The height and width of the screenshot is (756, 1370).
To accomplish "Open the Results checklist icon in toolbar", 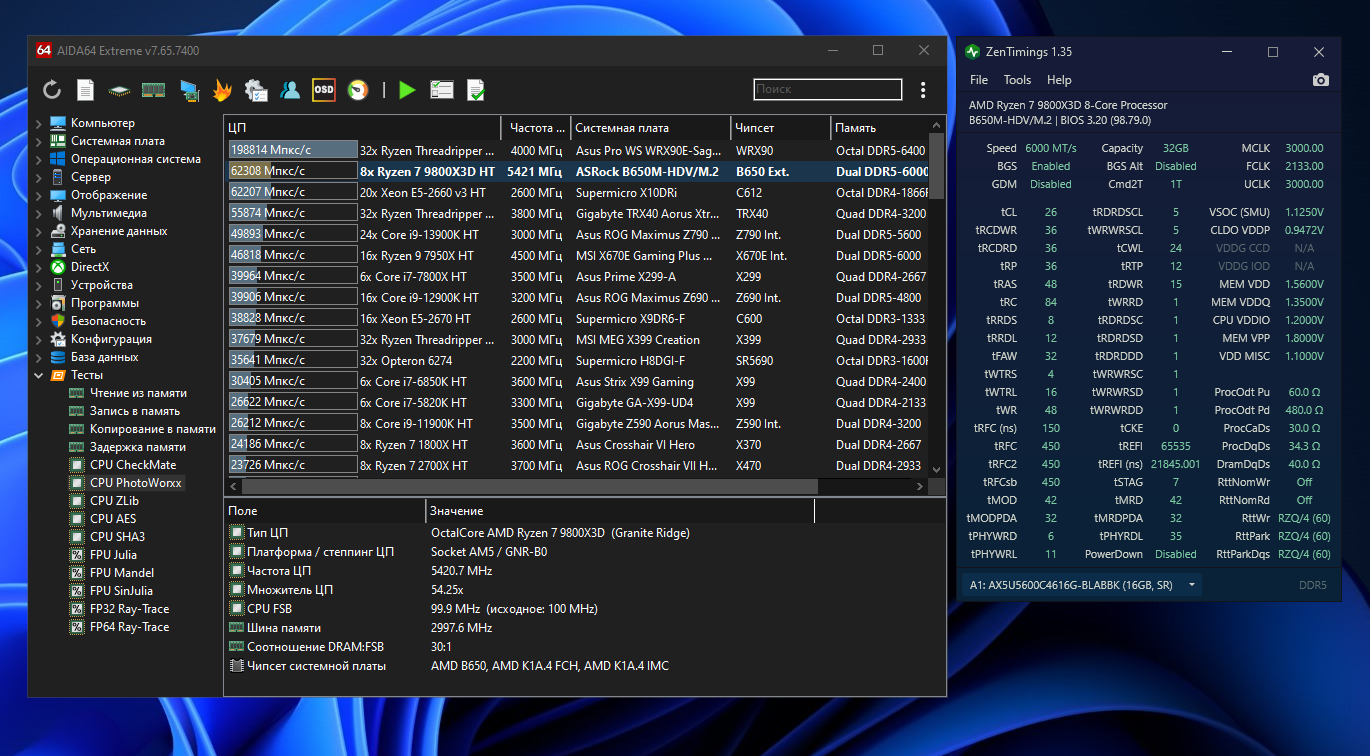I will [442, 90].
